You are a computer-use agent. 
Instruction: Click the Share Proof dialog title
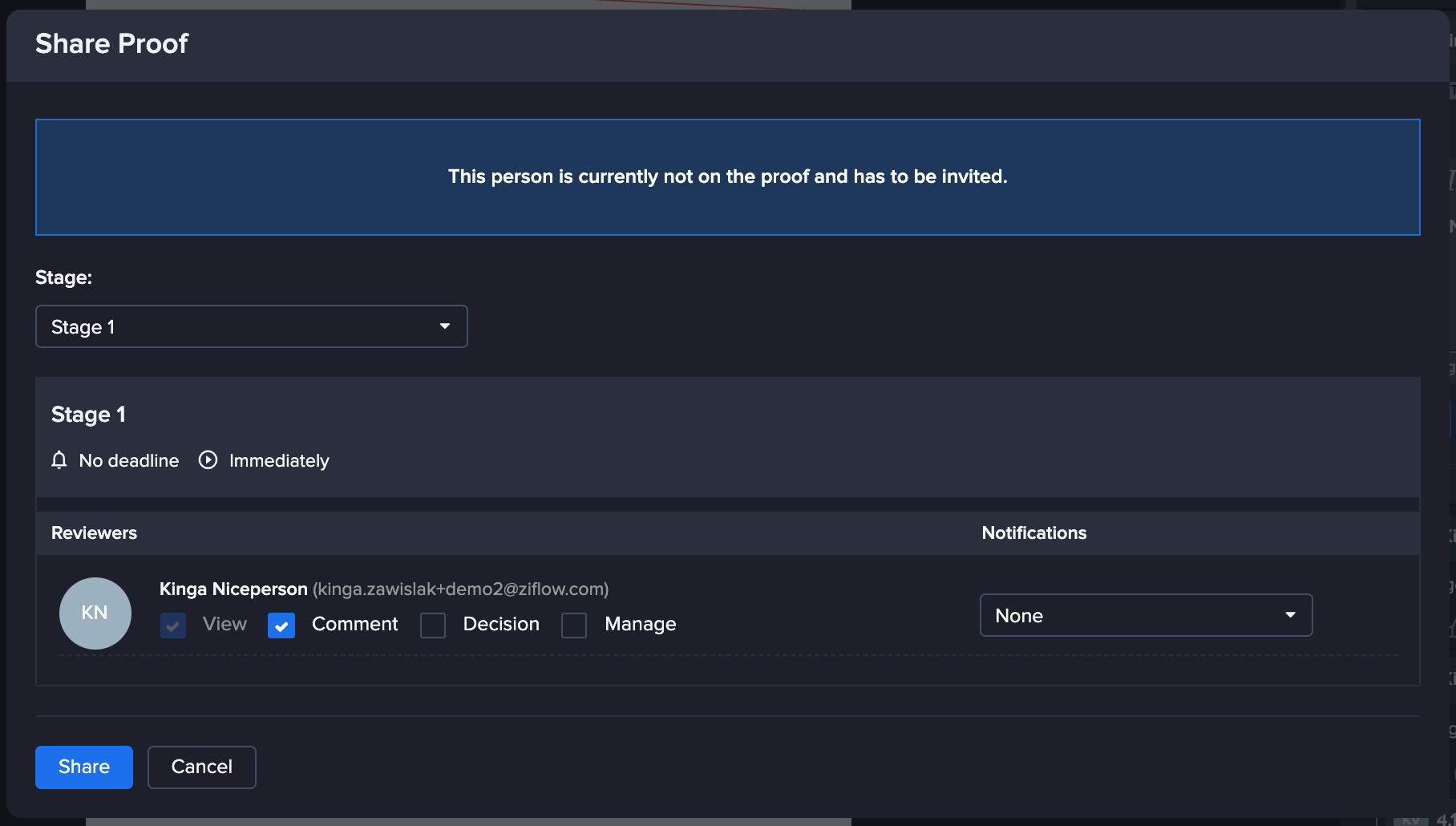pos(111,43)
